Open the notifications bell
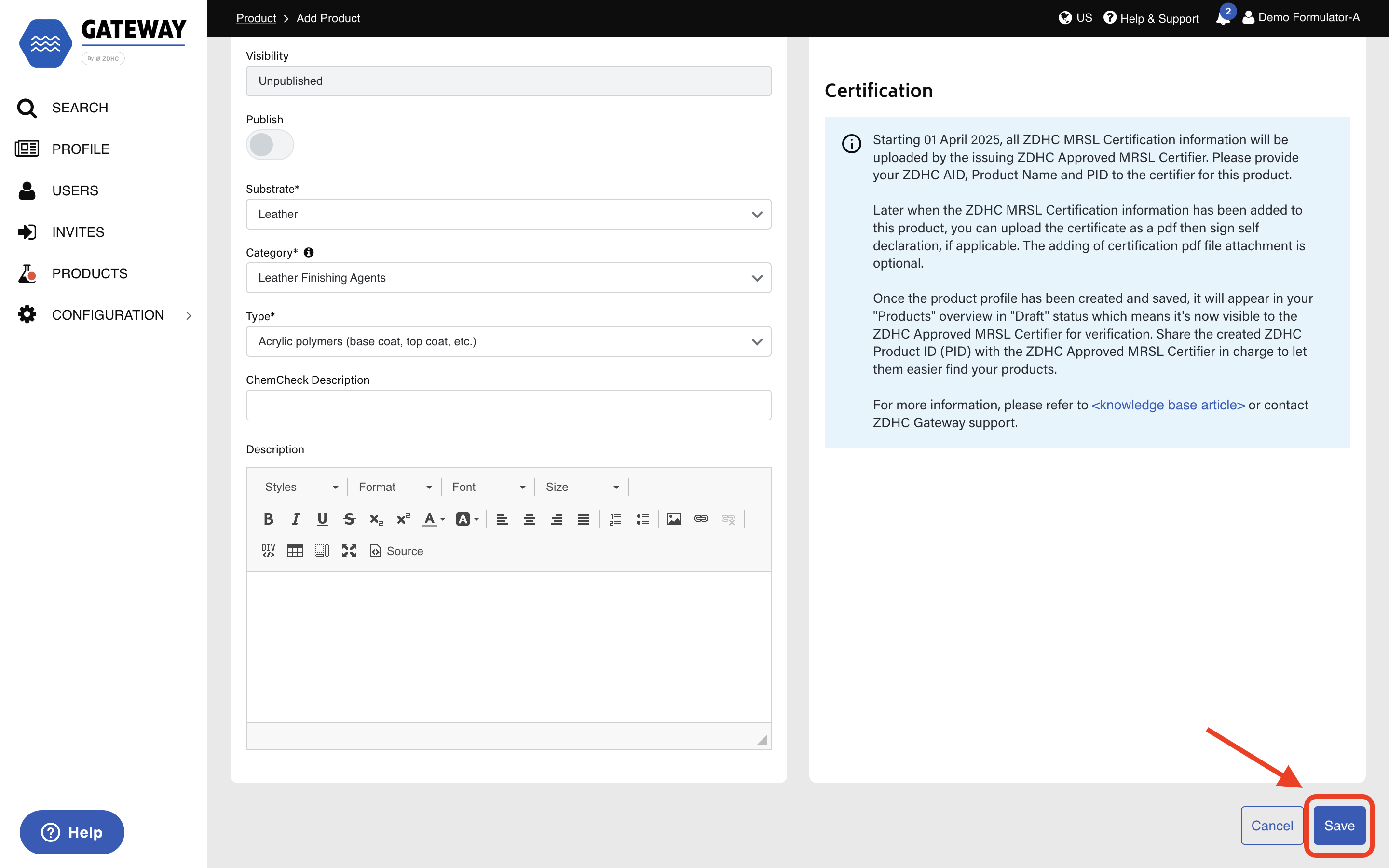This screenshot has width=1389, height=868. (1224, 17)
